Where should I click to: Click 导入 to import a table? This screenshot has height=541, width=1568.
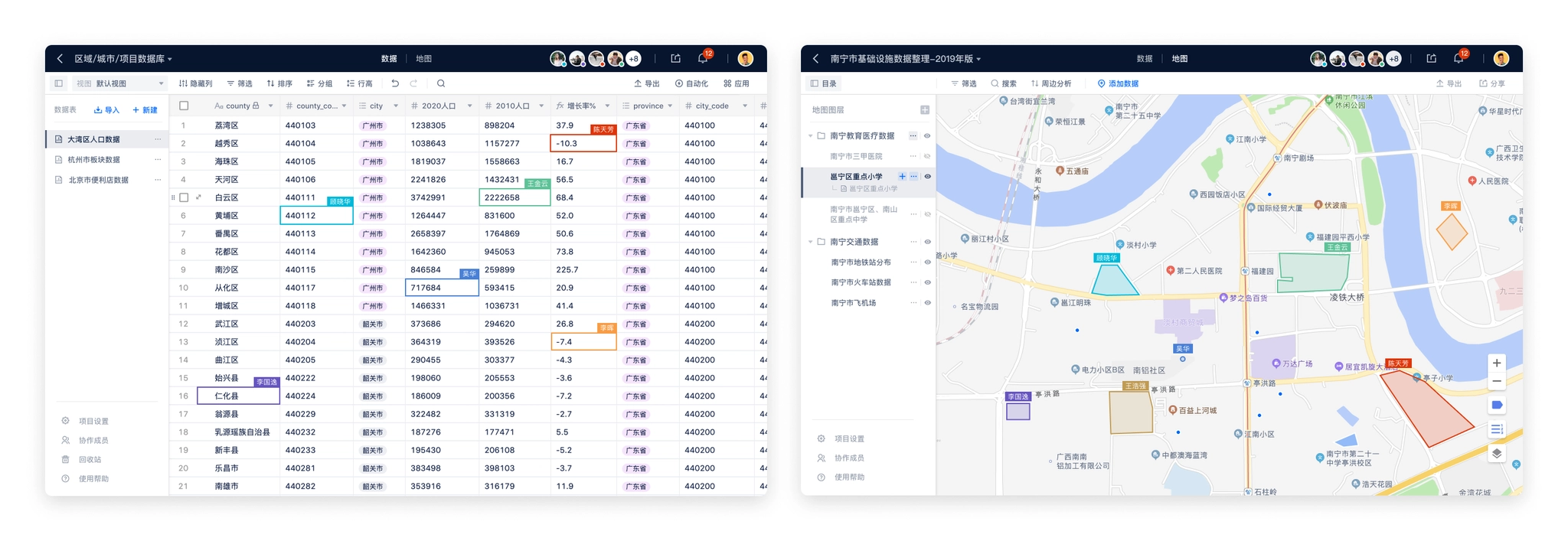click(107, 110)
